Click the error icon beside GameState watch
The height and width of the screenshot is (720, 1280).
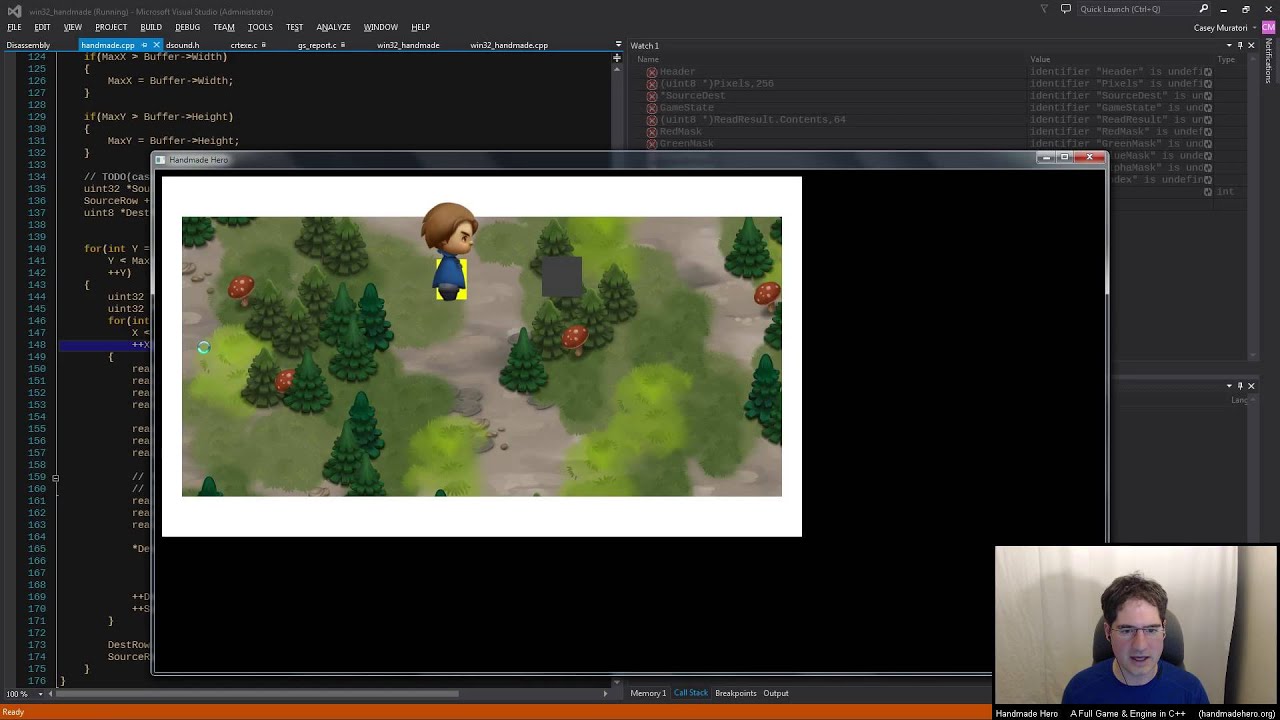coord(651,108)
